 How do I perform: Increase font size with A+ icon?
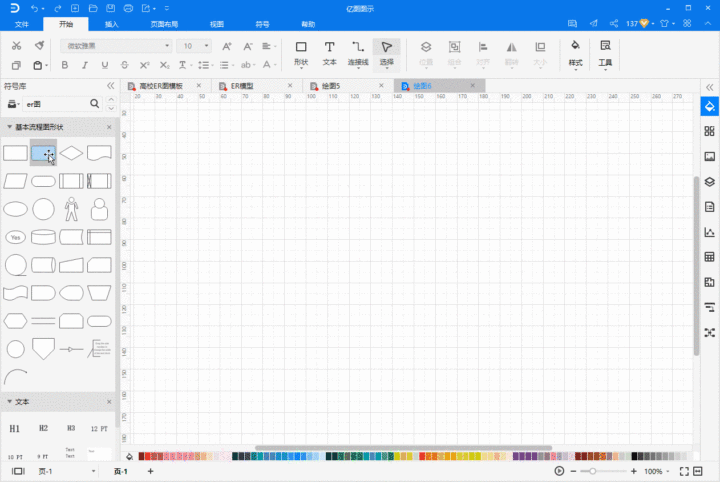tap(227, 46)
